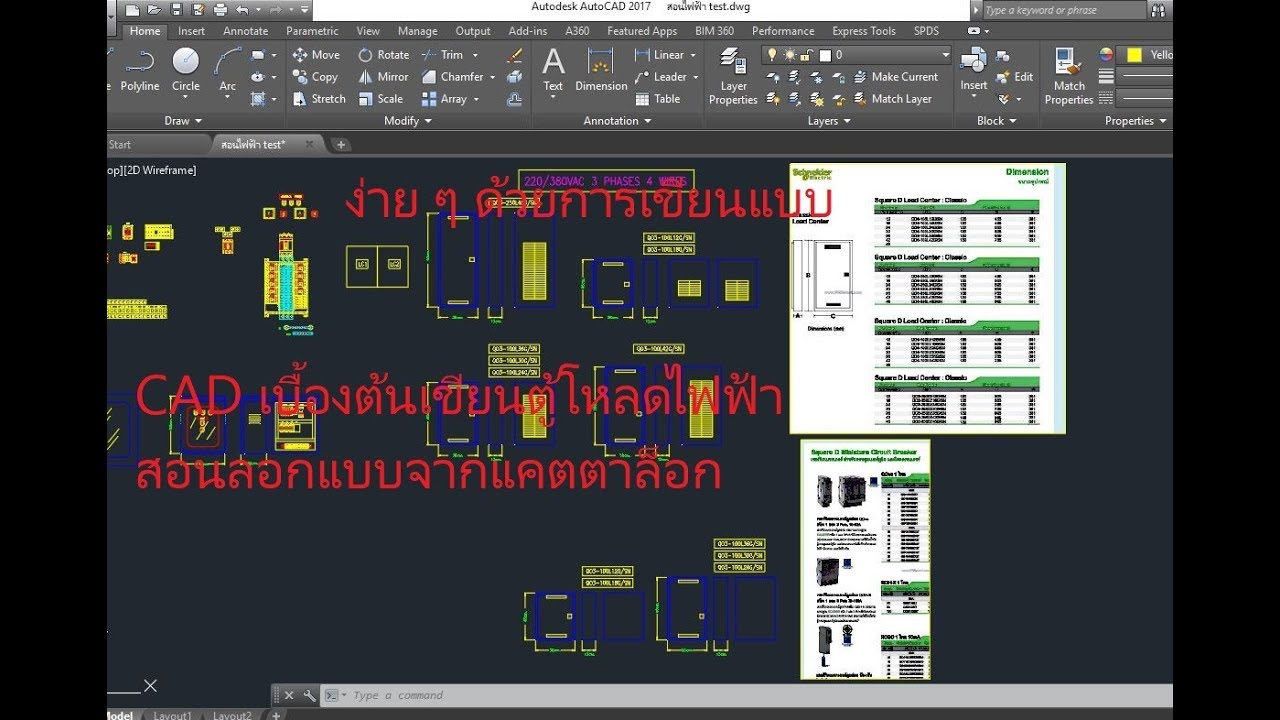The height and width of the screenshot is (720, 1280).
Task: Switch to the Insert ribbon tab
Action: (x=192, y=31)
